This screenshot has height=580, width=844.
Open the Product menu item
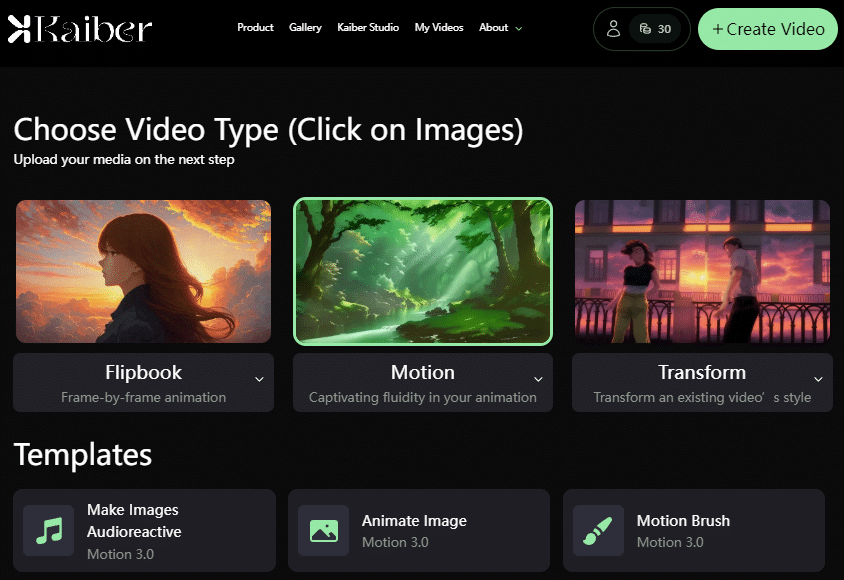255,28
